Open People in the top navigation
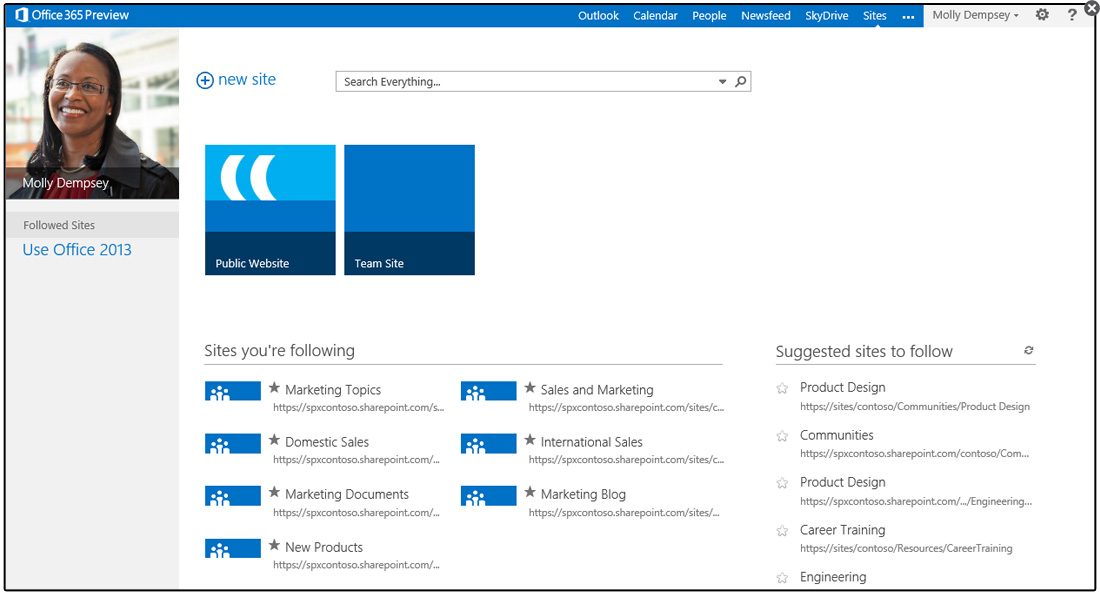Viewport: 1100px width, 595px height. (709, 15)
